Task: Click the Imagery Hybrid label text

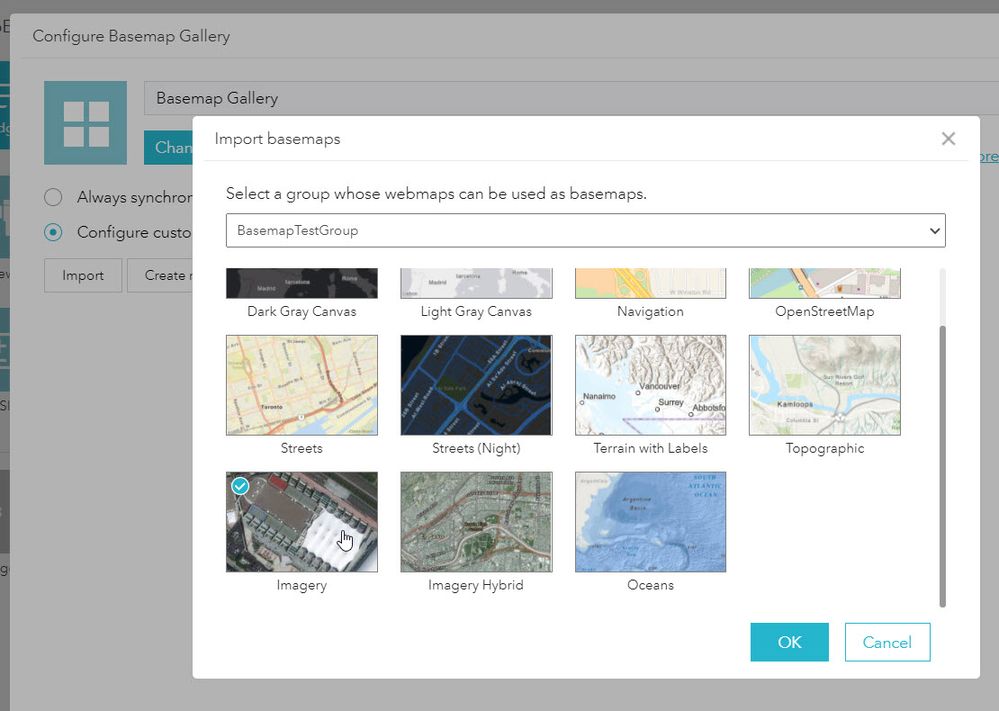Action: click(476, 585)
